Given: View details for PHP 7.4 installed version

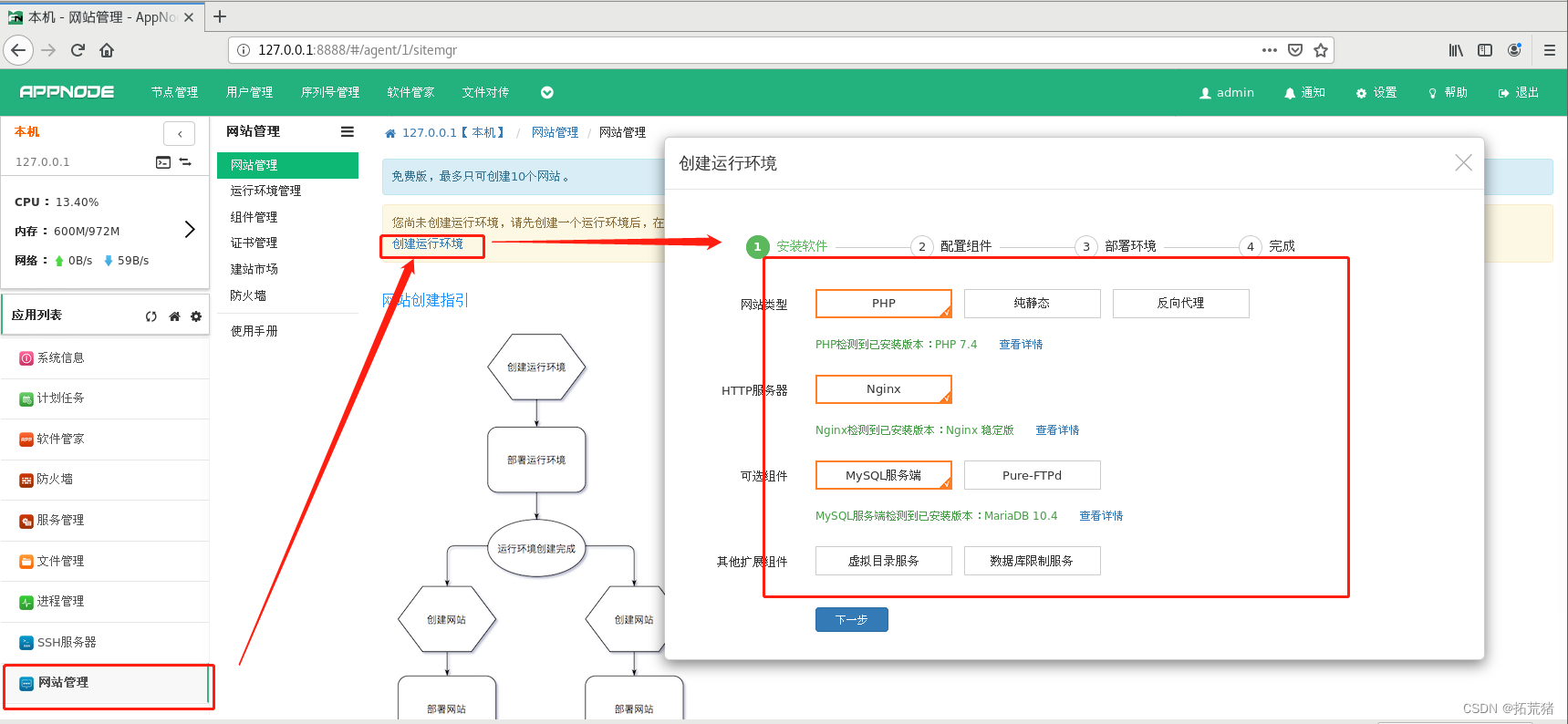Looking at the screenshot, I should [x=1021, y=345].
